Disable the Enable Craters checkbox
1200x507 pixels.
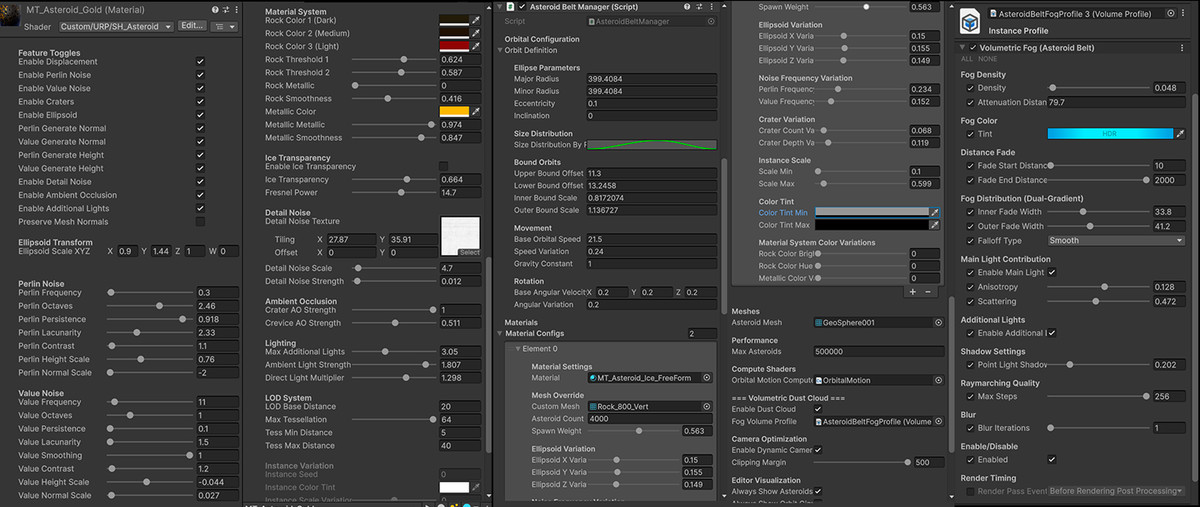tap(200, 101)
